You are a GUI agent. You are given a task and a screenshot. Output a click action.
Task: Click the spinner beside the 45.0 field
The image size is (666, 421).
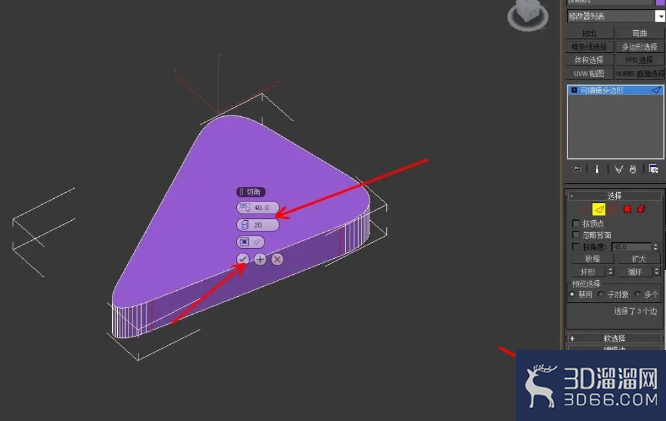[655, 247]
